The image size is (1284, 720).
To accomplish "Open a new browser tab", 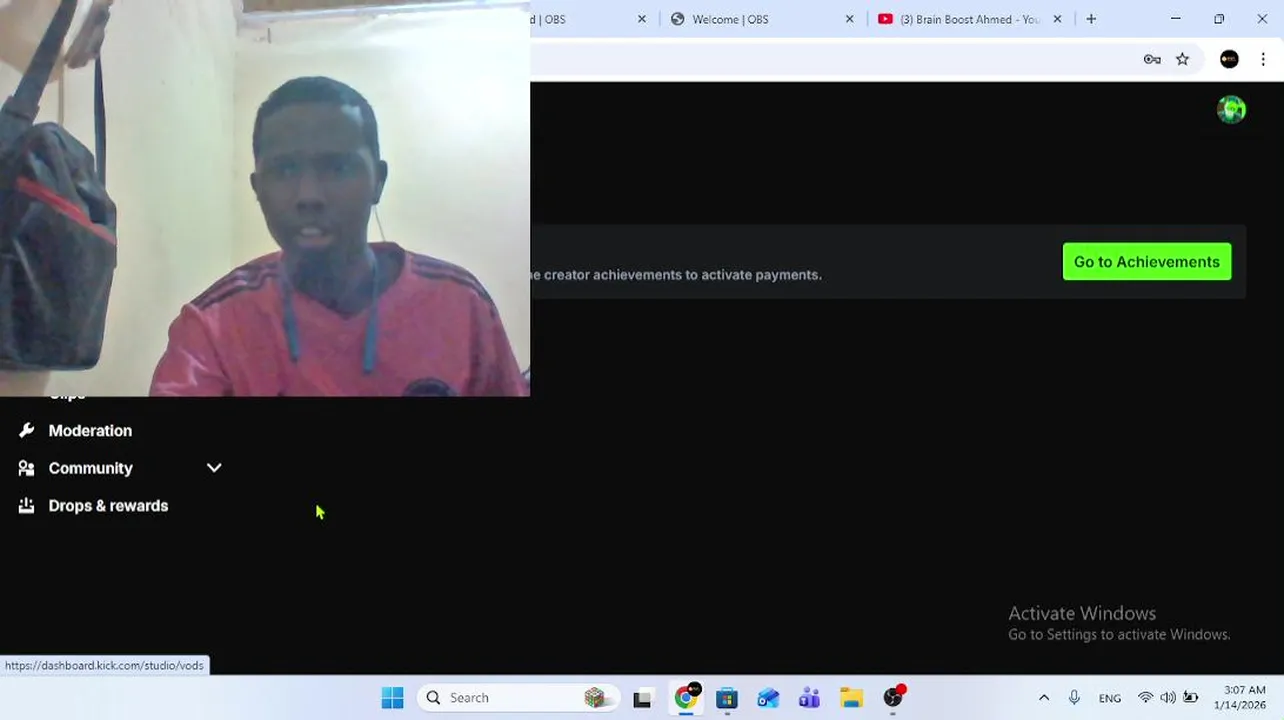I will coord(1091,19).
